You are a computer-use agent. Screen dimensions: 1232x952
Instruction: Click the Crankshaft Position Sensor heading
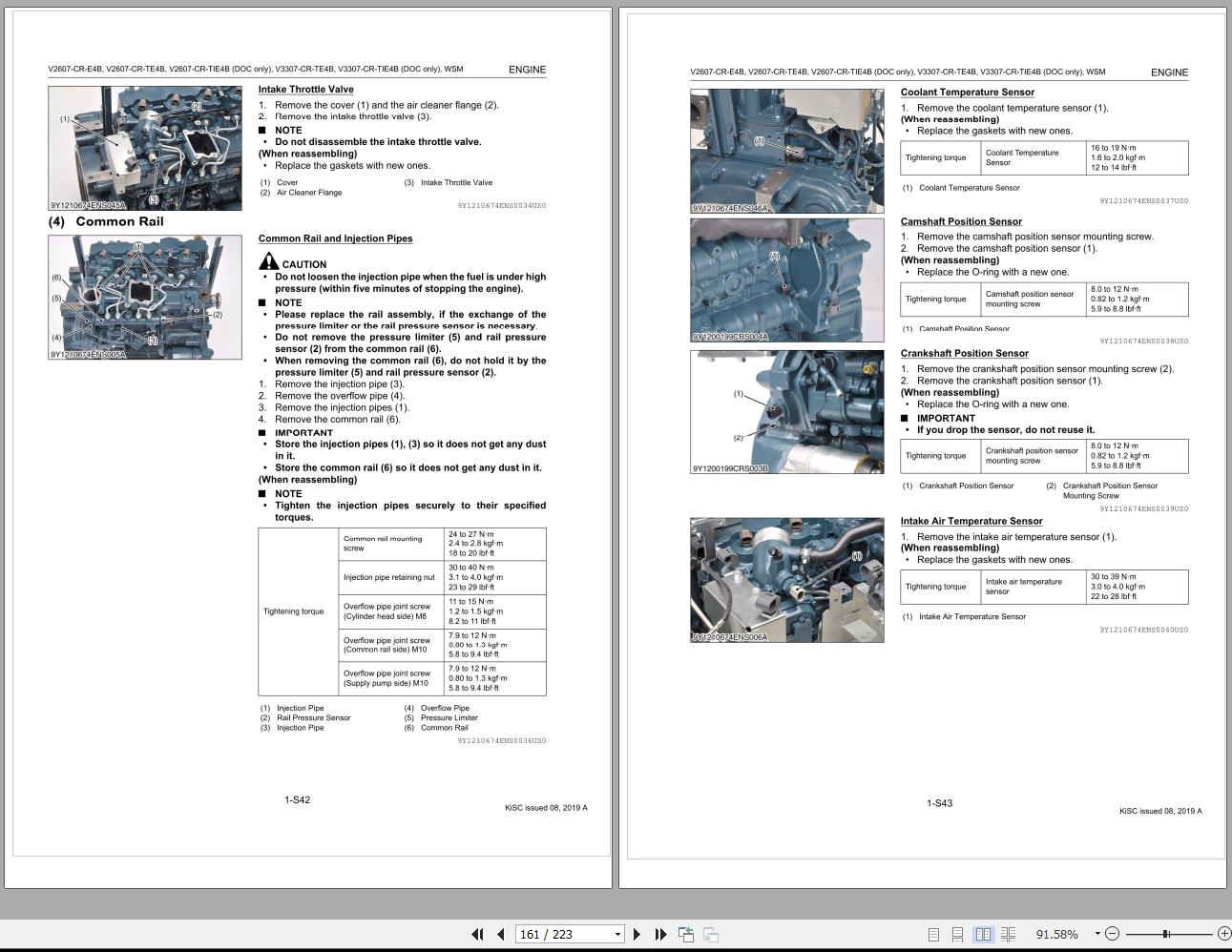pyautogui.click(x=965, y=353)
